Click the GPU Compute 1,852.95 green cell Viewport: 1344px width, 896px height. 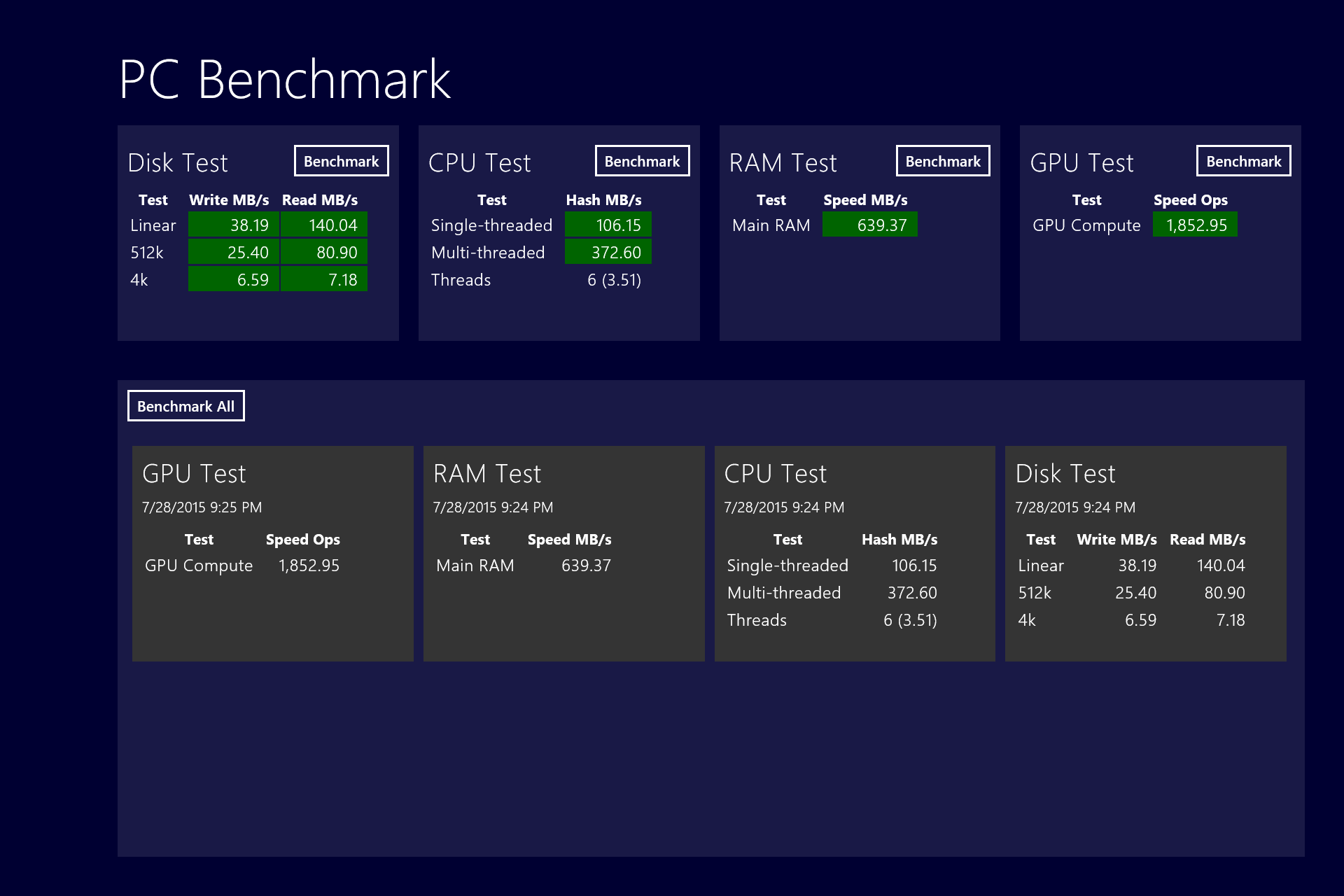coord(1195,225)
